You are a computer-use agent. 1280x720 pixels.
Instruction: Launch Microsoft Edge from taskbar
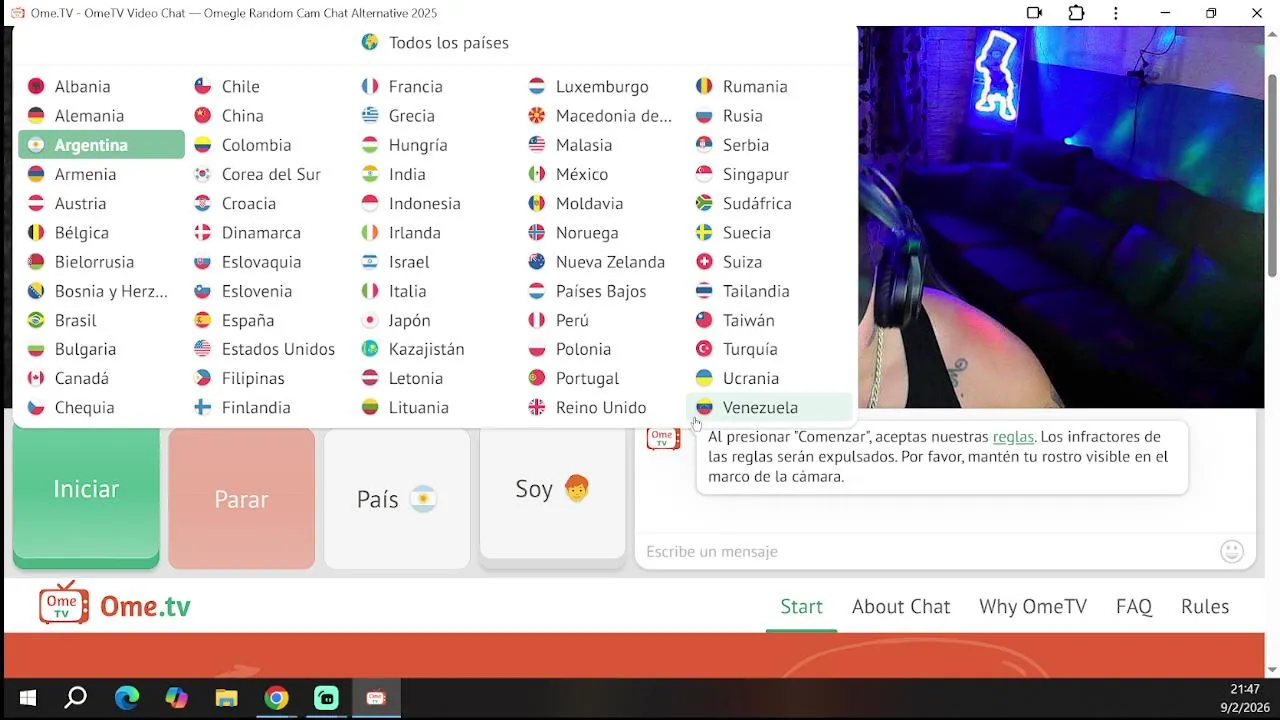pyautogui.click(x=127, y=698)
